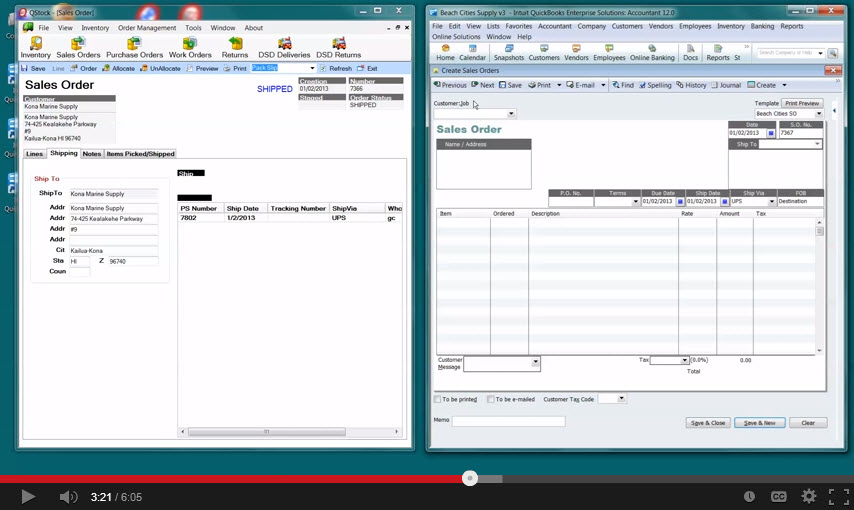This screenshot has width=854, height=510.
Task: Click QuickBooks search magnifier button
Action: (832, 53)
